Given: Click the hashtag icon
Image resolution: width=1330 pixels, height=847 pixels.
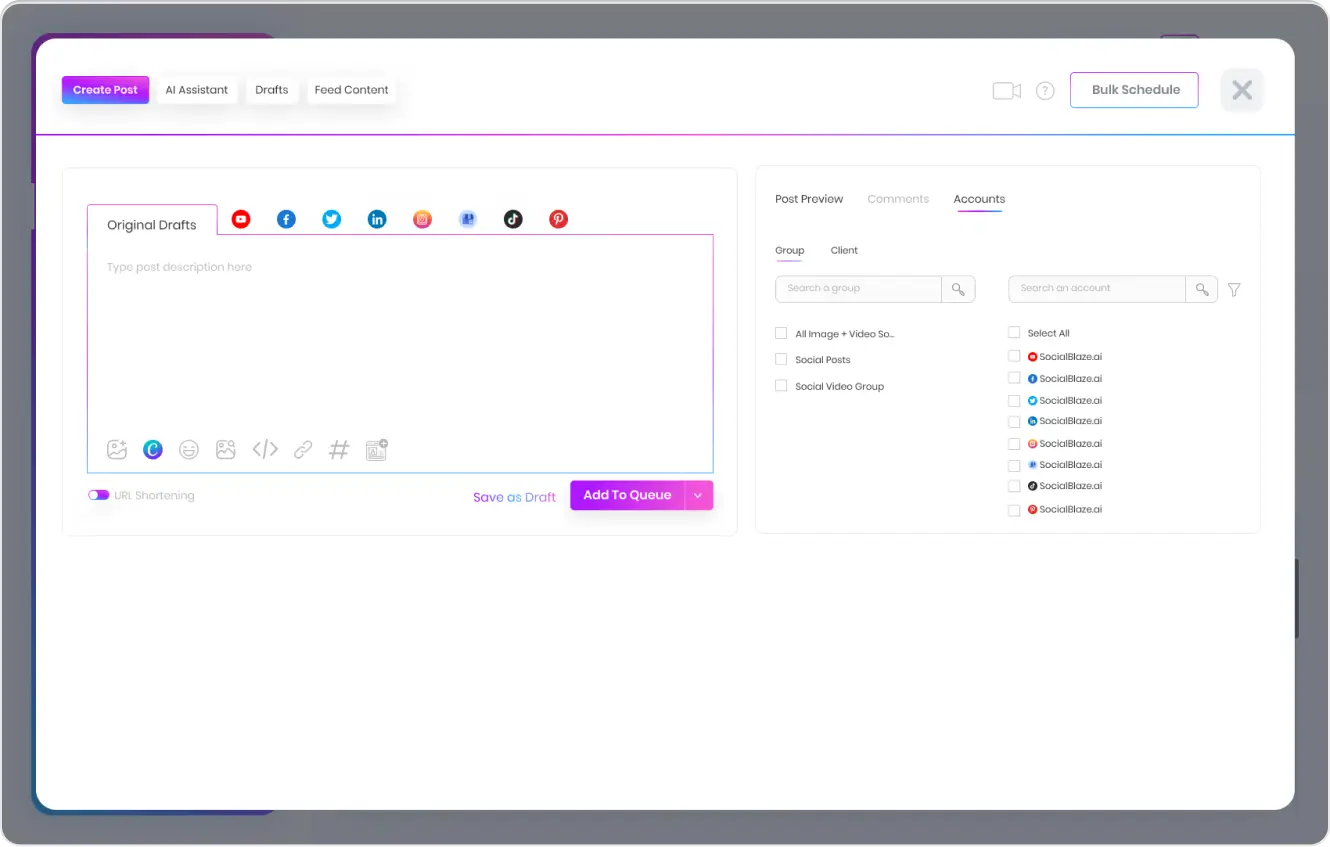Looking at the screenshot, I should 339,450.
